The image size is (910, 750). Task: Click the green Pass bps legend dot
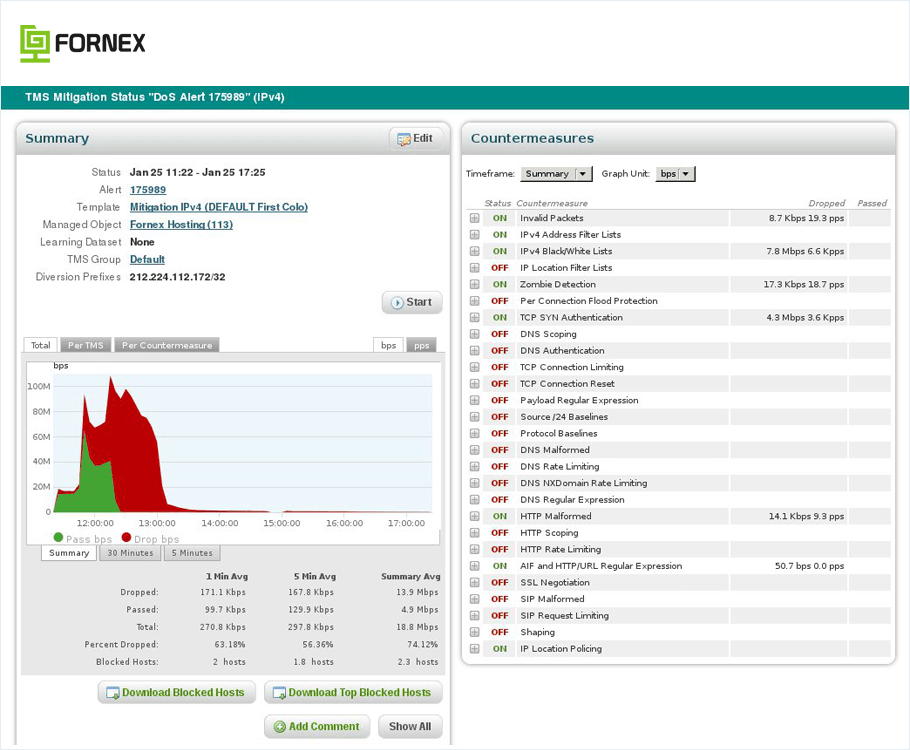(58, 538)
